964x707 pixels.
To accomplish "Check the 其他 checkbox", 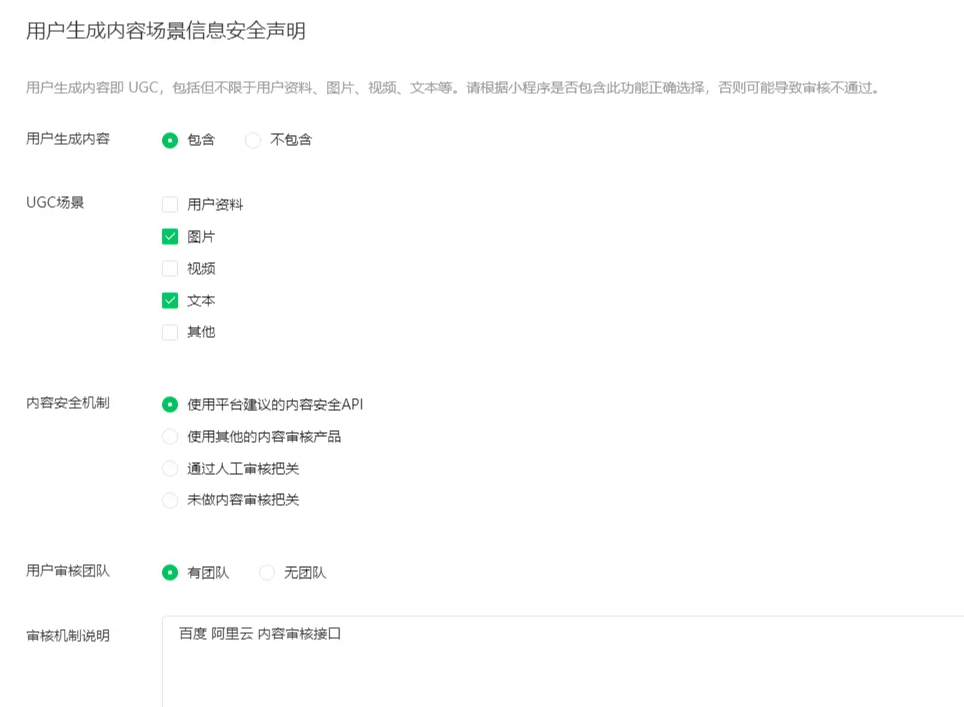I will point(170,332).
